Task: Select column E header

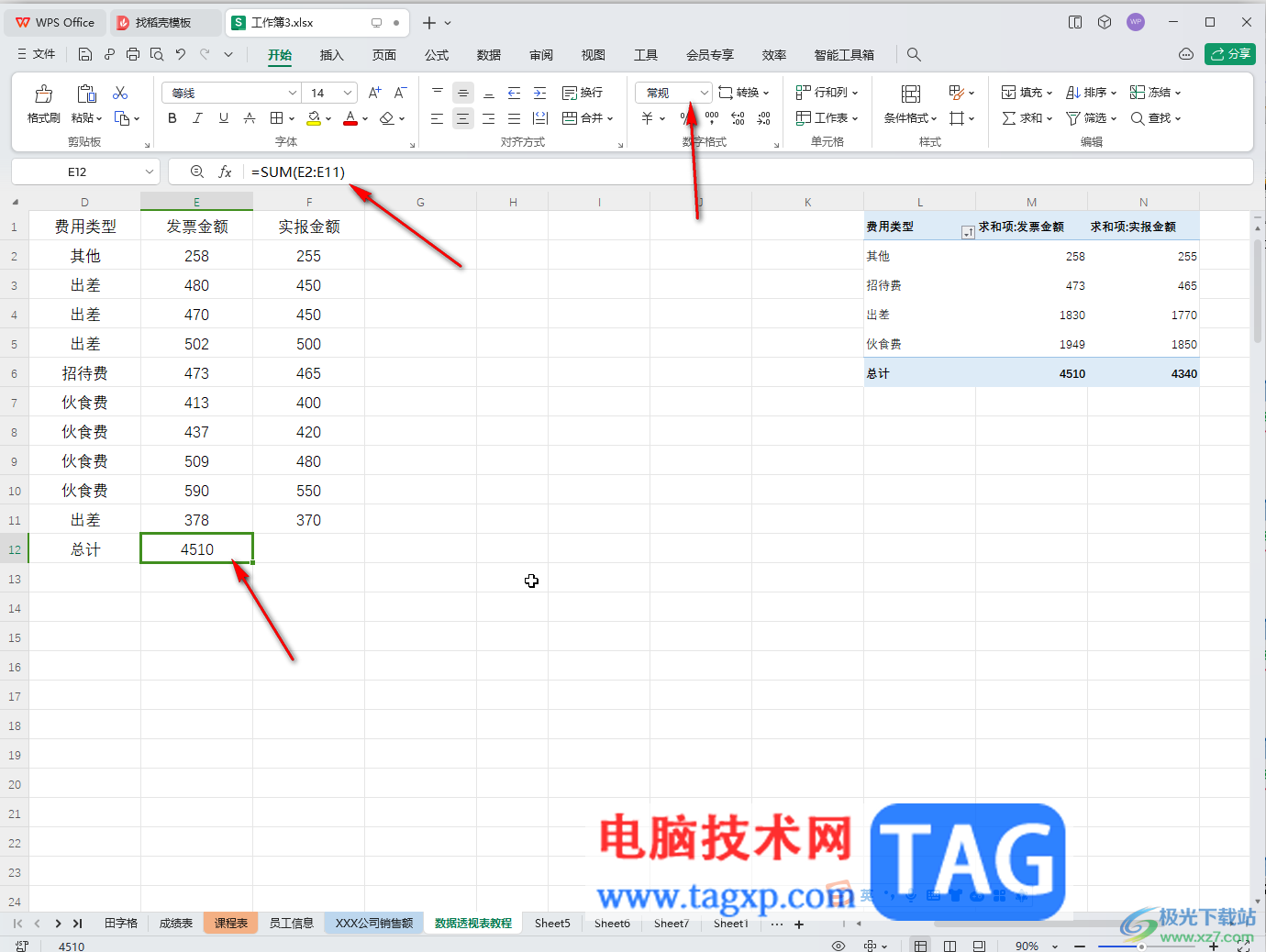Action: [196, 202]
